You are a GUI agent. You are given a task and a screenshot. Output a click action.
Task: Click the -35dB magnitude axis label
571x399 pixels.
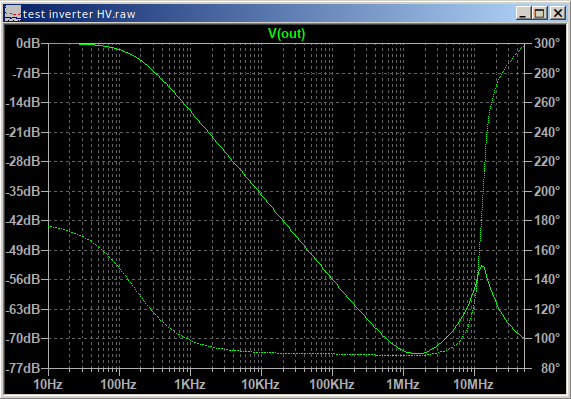tap(23, 191)
